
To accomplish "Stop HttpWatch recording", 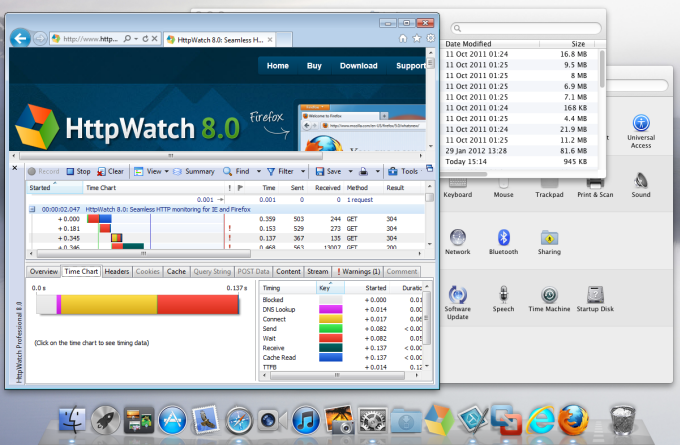I will click(78, 171).
